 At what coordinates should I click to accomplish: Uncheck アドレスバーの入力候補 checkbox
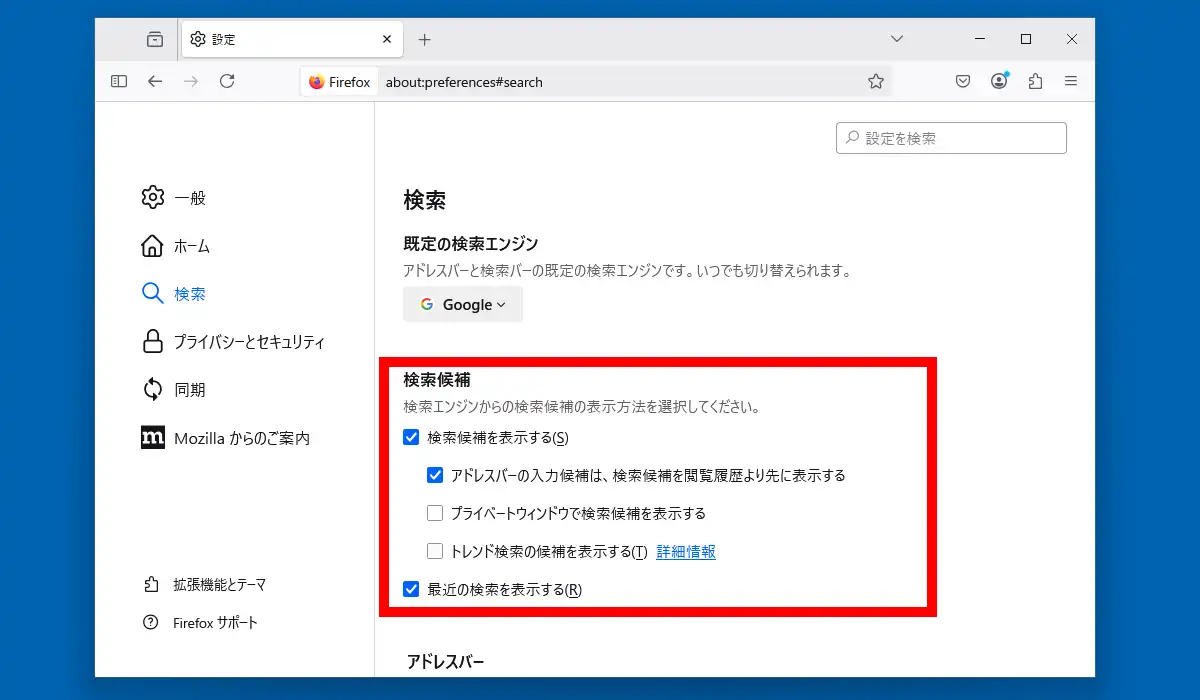[435, 475]
